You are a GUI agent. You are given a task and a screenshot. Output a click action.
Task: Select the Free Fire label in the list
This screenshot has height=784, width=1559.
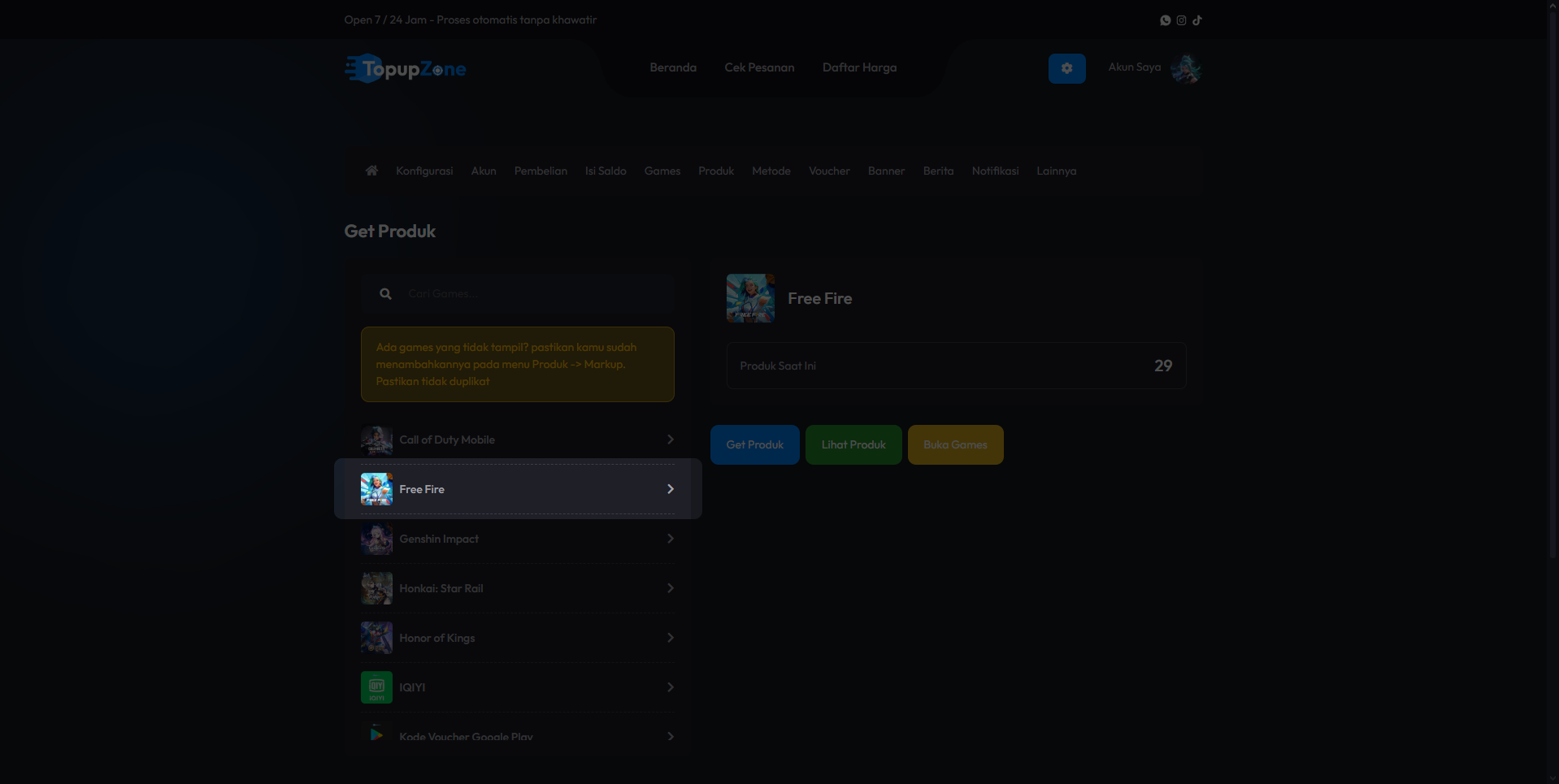(x=422, y=489)
